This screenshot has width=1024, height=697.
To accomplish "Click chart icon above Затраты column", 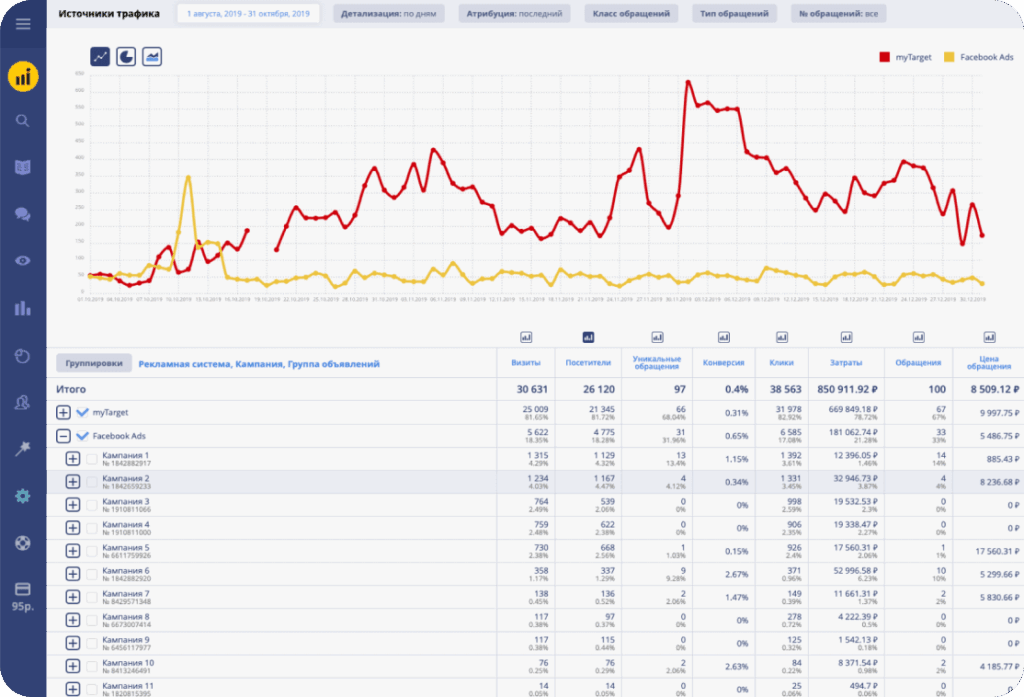I will 851,337.
